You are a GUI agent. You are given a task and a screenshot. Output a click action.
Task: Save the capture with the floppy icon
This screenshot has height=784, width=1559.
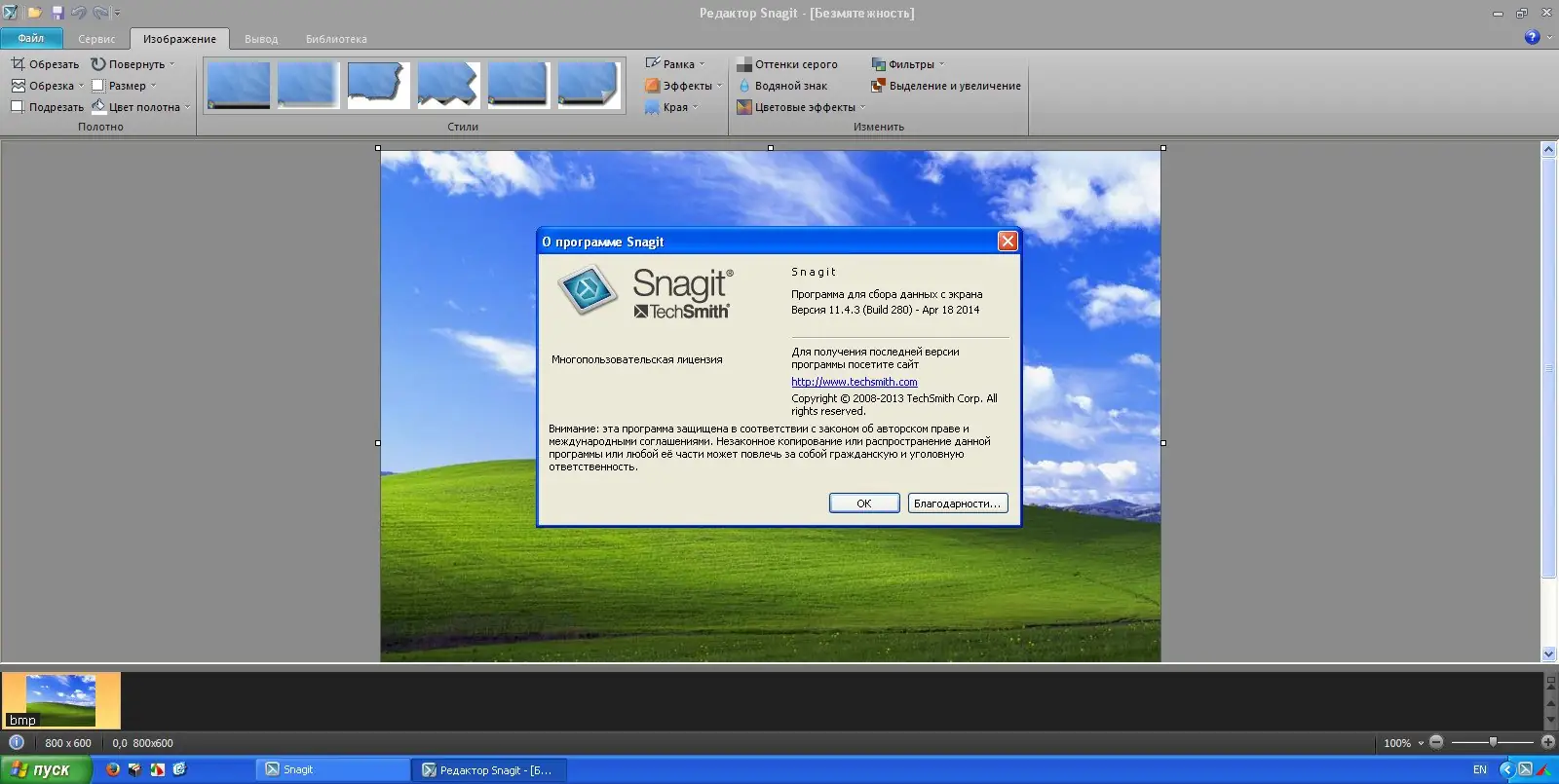coord(57,13)
